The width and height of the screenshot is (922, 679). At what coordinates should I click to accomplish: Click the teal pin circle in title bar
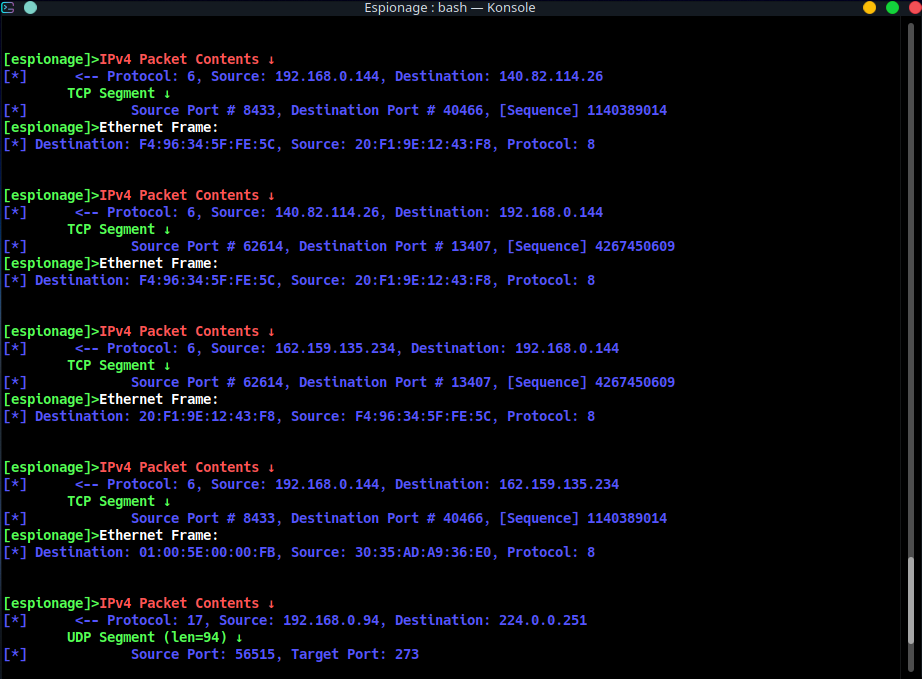(x=30, y=8)
